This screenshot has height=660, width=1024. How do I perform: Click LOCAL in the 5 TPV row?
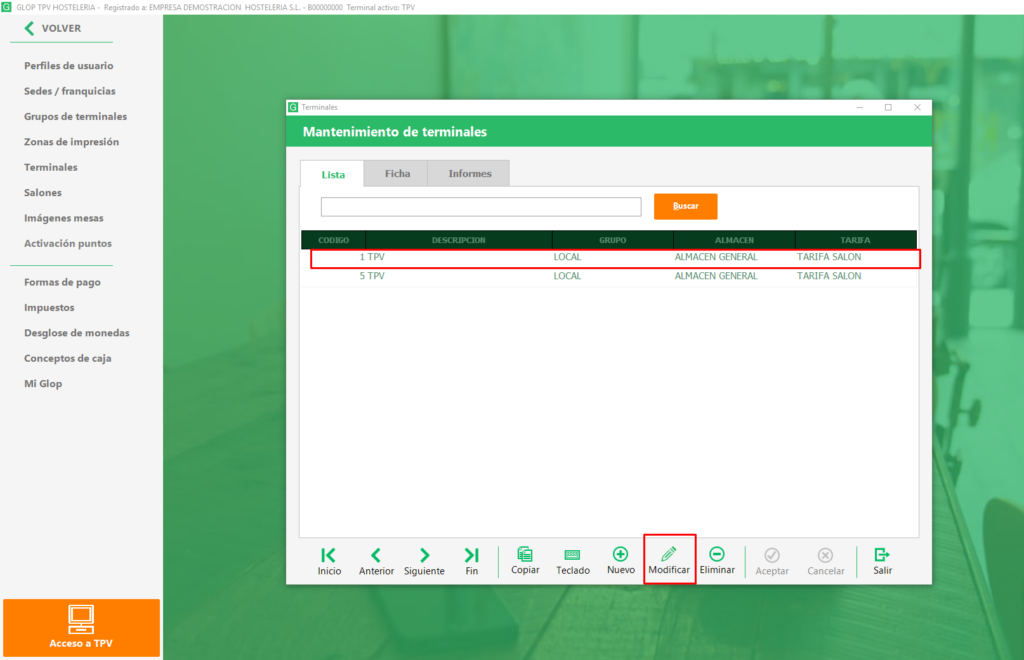click(x=567, y=276)
